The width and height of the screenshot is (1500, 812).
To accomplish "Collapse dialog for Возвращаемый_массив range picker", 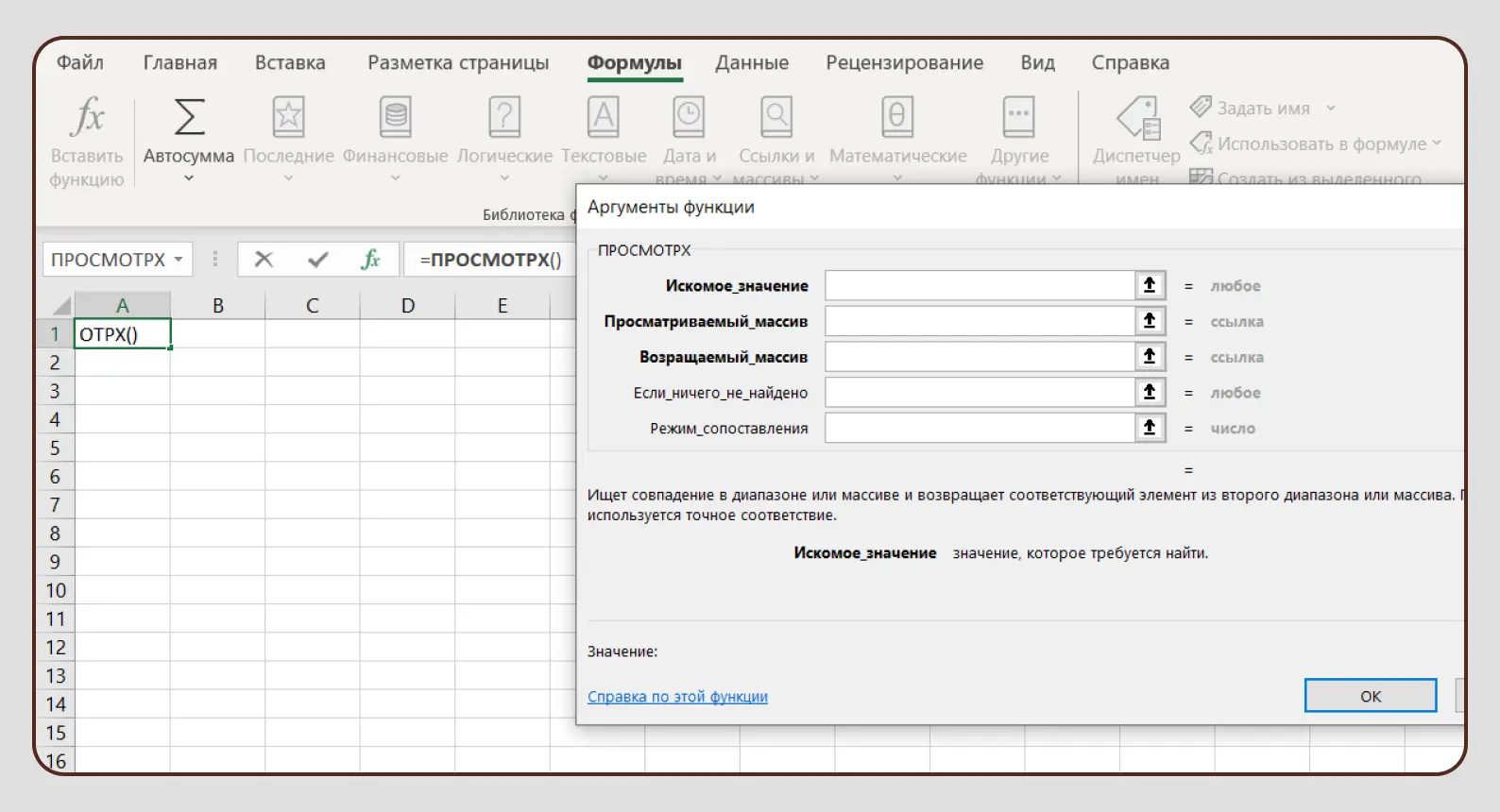I will click(x=1150, y=357).
